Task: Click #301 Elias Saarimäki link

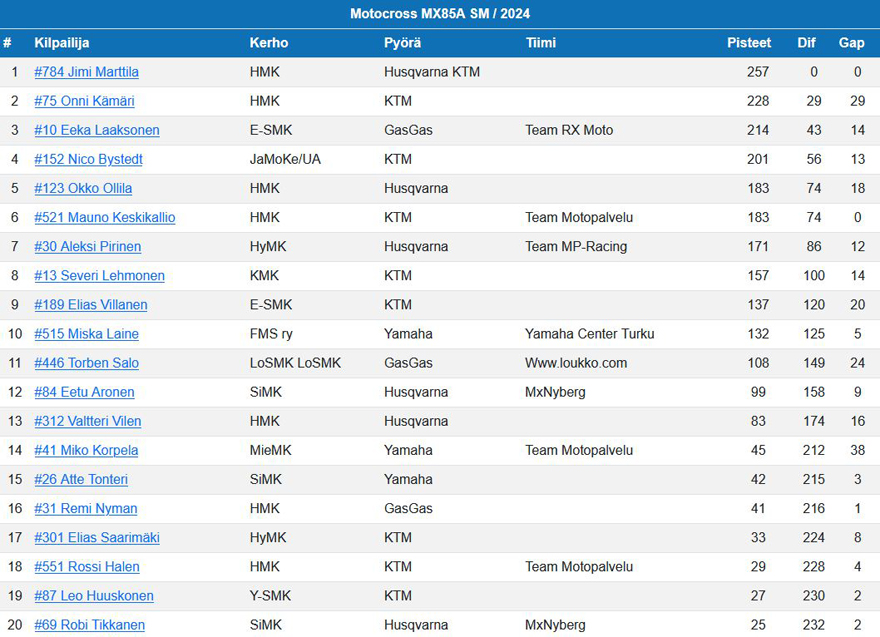Action: click(x=97, y=538)
